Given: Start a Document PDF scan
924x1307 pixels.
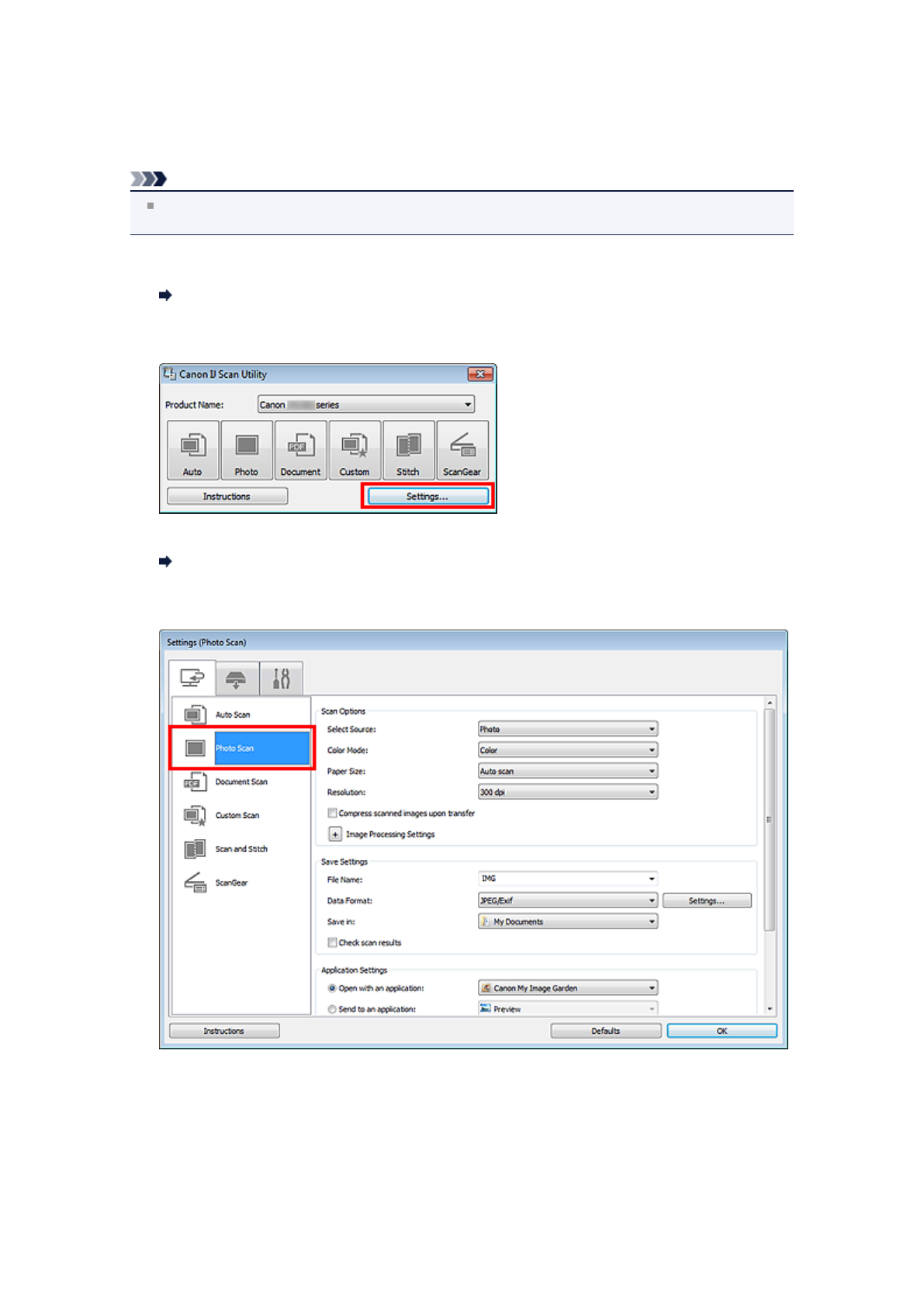Looking at the screenshot, I should 300,450.
